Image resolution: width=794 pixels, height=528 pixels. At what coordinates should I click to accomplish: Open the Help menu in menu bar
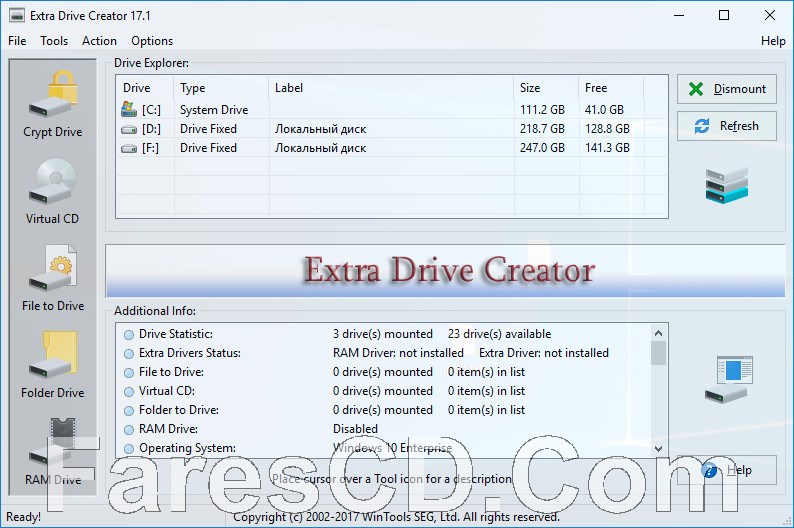point(773,41)
